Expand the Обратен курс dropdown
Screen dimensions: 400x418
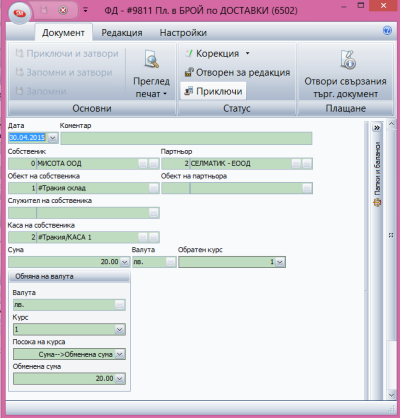[280, 262]
